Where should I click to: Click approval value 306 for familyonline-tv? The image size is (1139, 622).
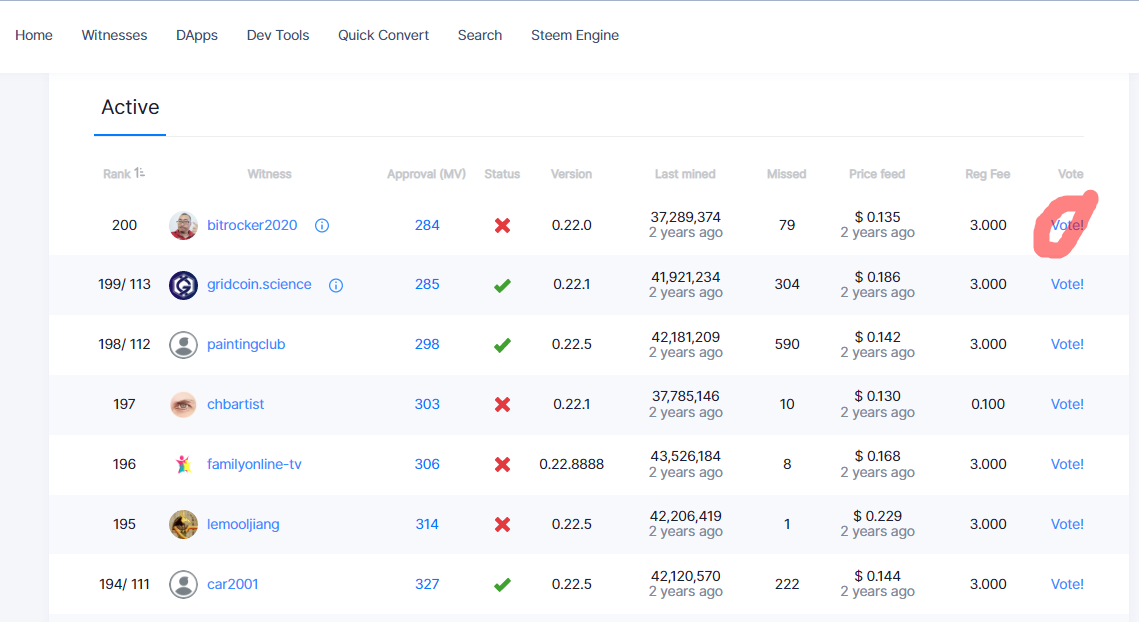[x=426, y=464]
